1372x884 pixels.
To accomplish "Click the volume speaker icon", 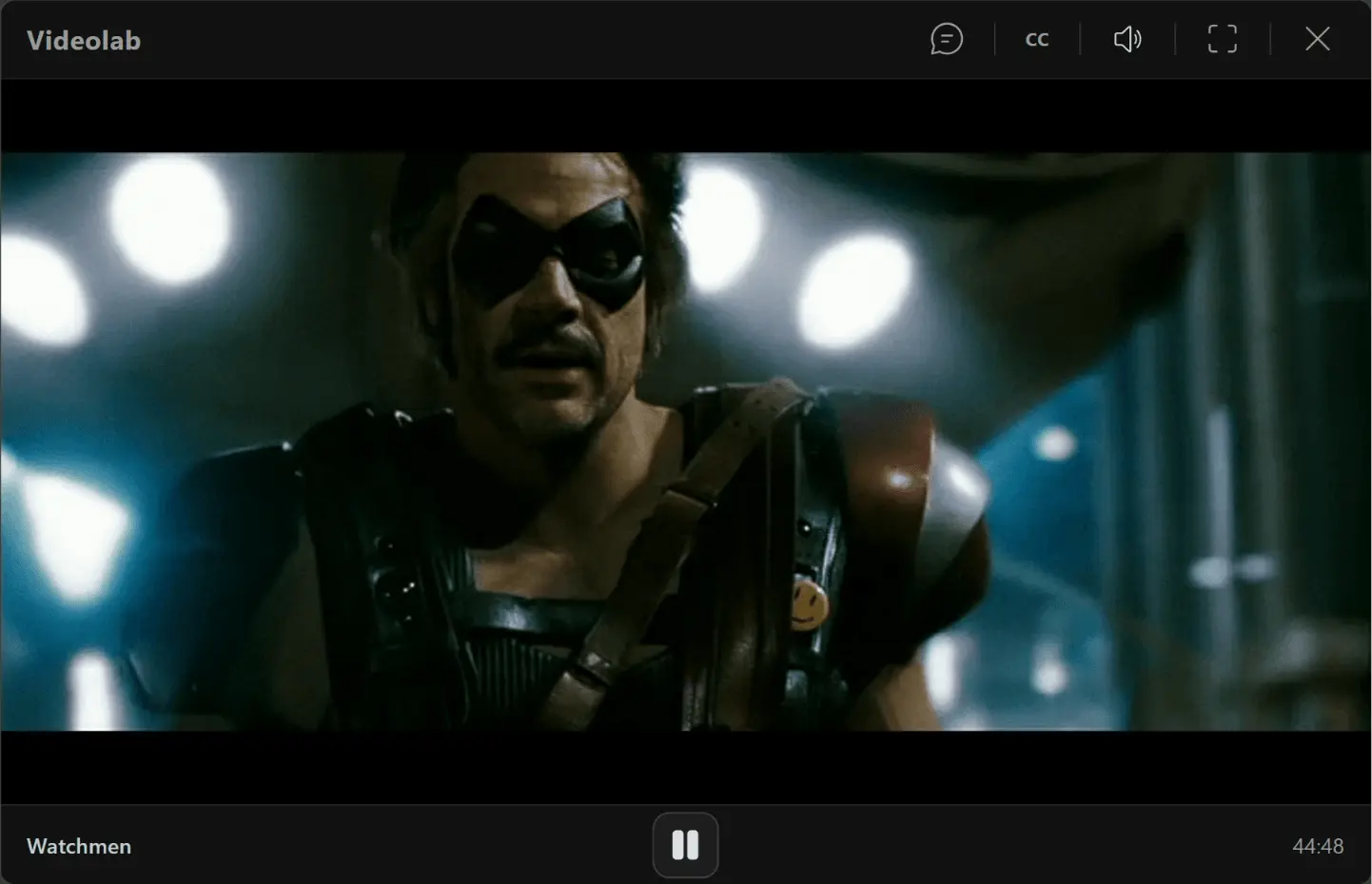I will 1127,39.
